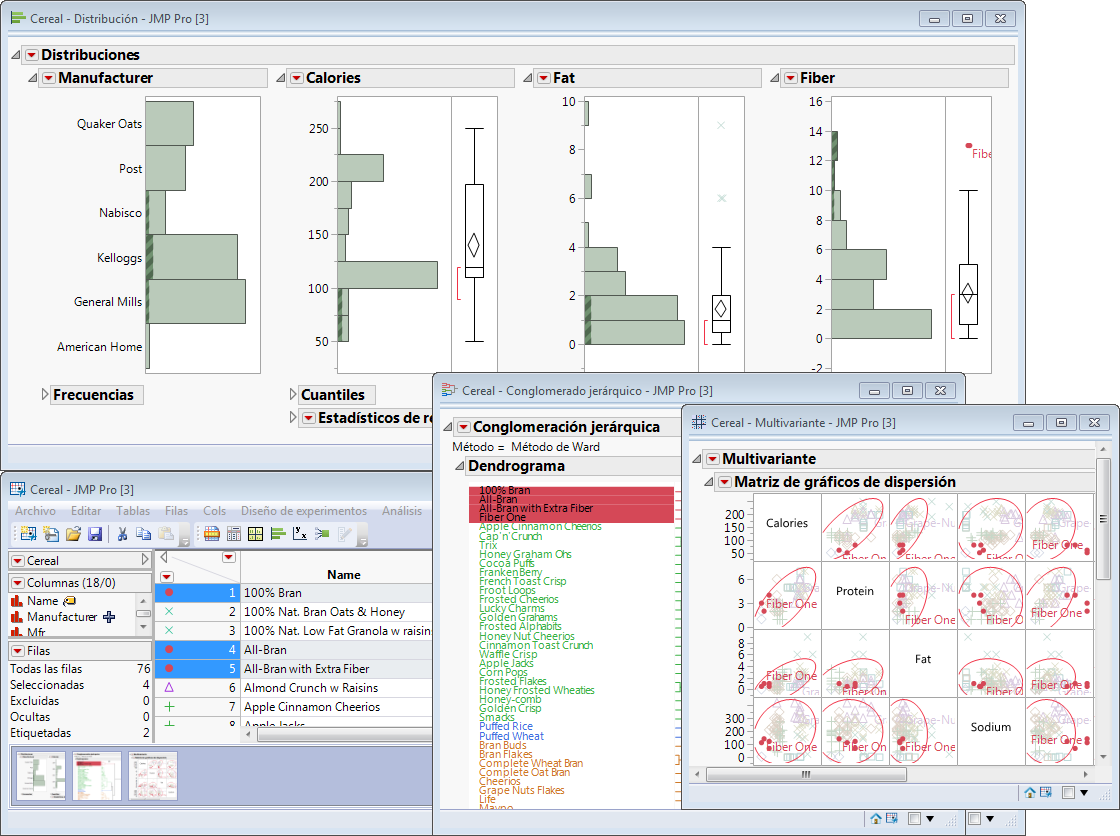Open red triangle menu for Calories

[x=295, y=78]
